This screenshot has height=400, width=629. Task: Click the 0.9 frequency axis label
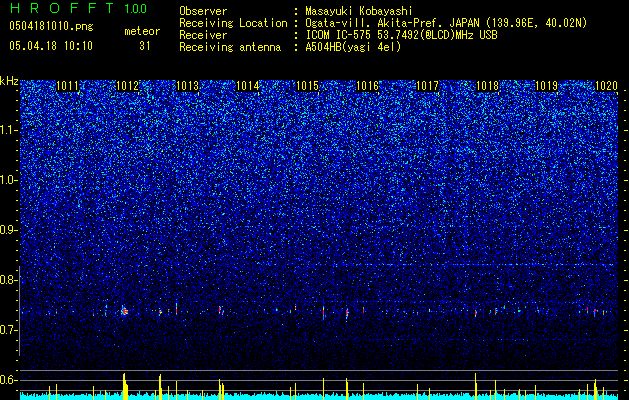click(9, 230)
